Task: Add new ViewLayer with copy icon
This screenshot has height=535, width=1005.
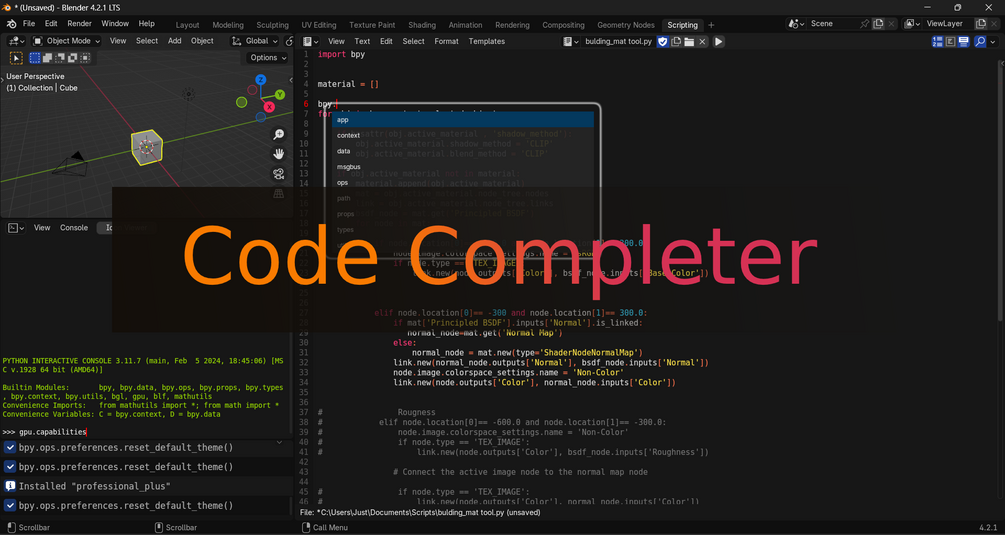Action: coord(981,24)
